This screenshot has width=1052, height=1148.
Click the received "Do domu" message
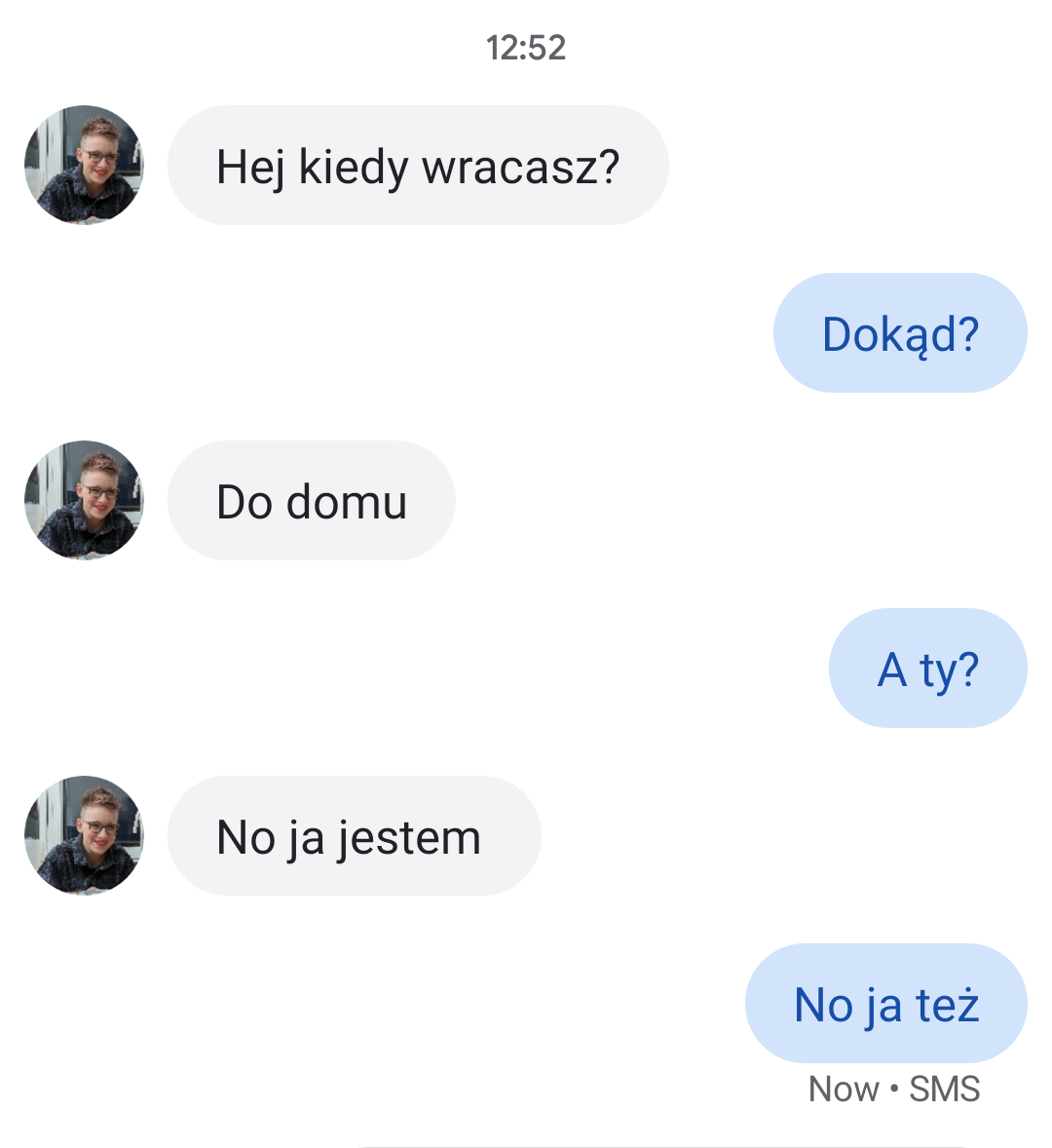coord(312,500)
